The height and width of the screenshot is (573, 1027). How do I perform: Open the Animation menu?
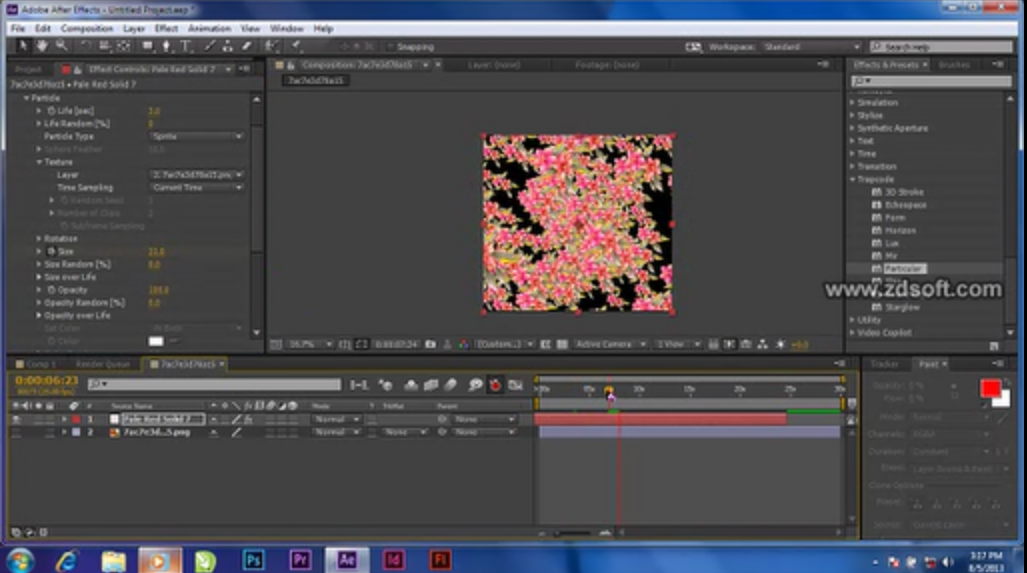(209, 28)
